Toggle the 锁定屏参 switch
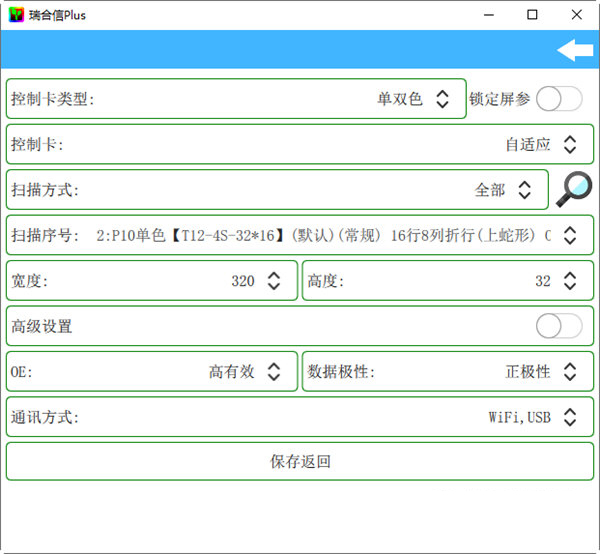The image size is (600, 554). click(x=558, y=99)
